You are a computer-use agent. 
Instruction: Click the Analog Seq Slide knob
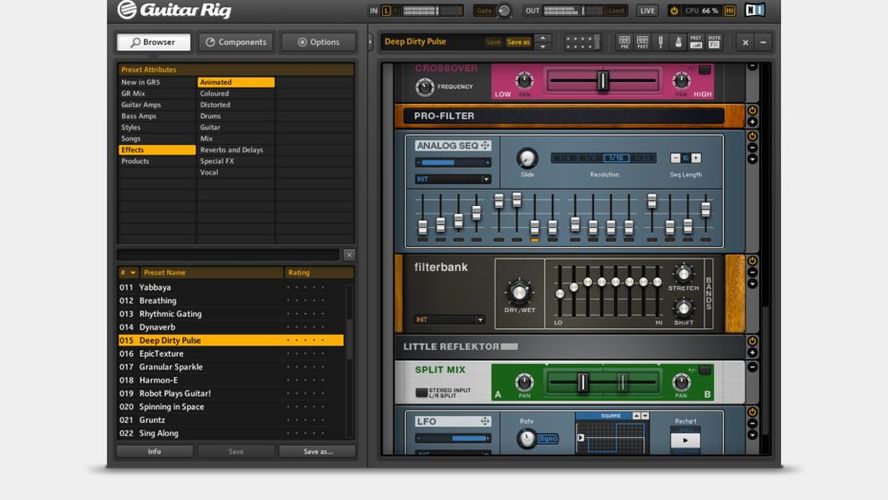[x=527, y=159]
